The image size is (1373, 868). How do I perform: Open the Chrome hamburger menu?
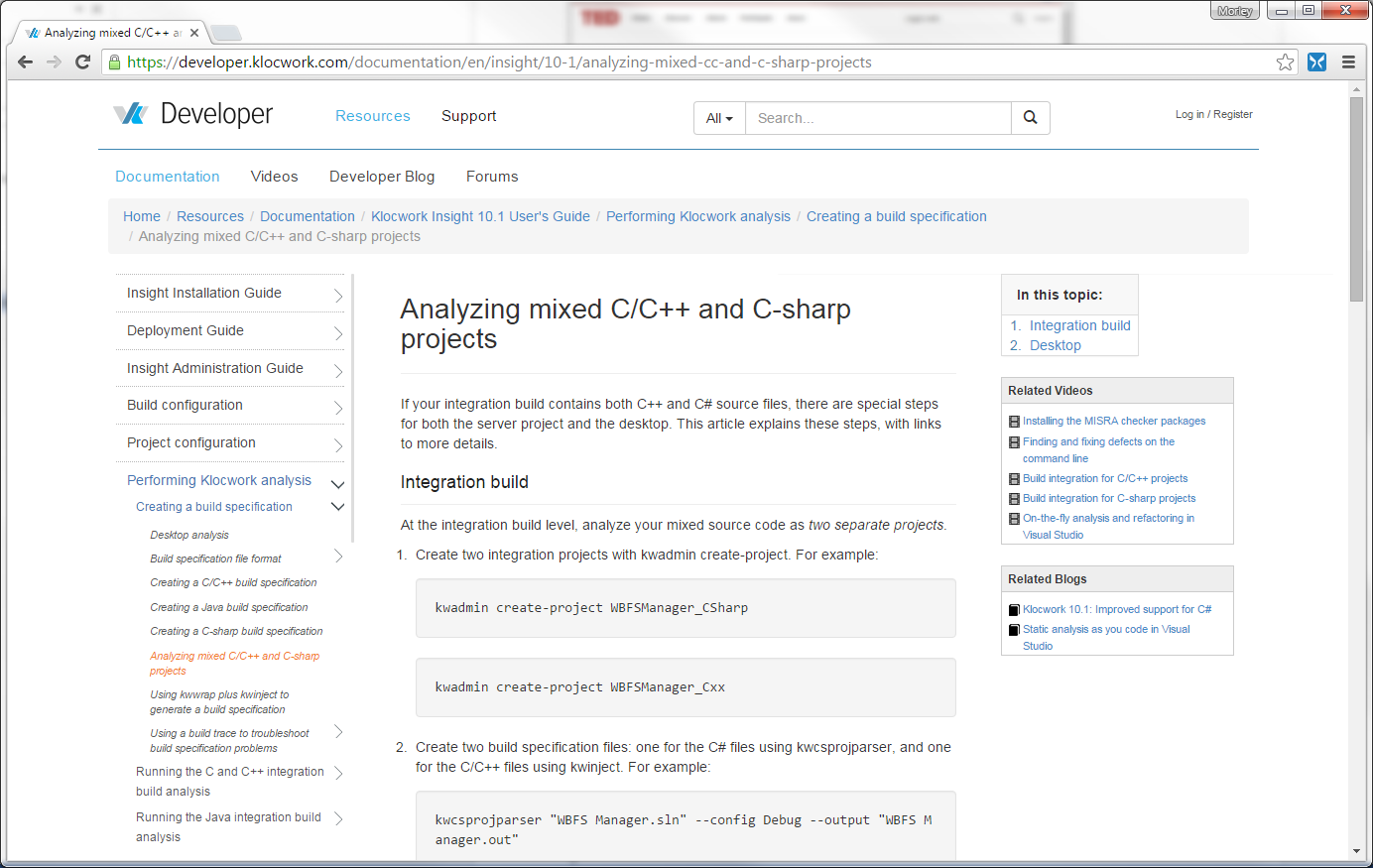click(x=1348, y=62)
